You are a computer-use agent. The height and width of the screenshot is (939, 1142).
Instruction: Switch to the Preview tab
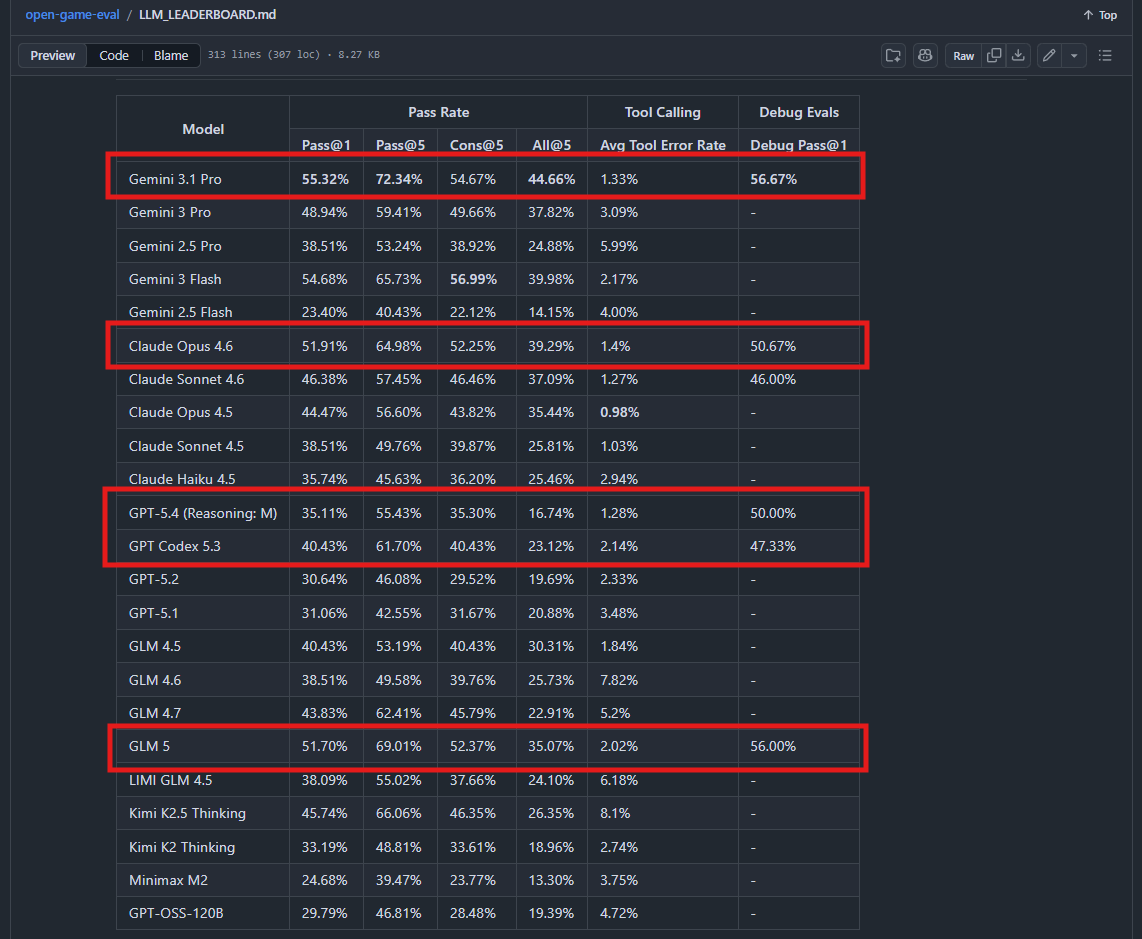click(52, 55)
